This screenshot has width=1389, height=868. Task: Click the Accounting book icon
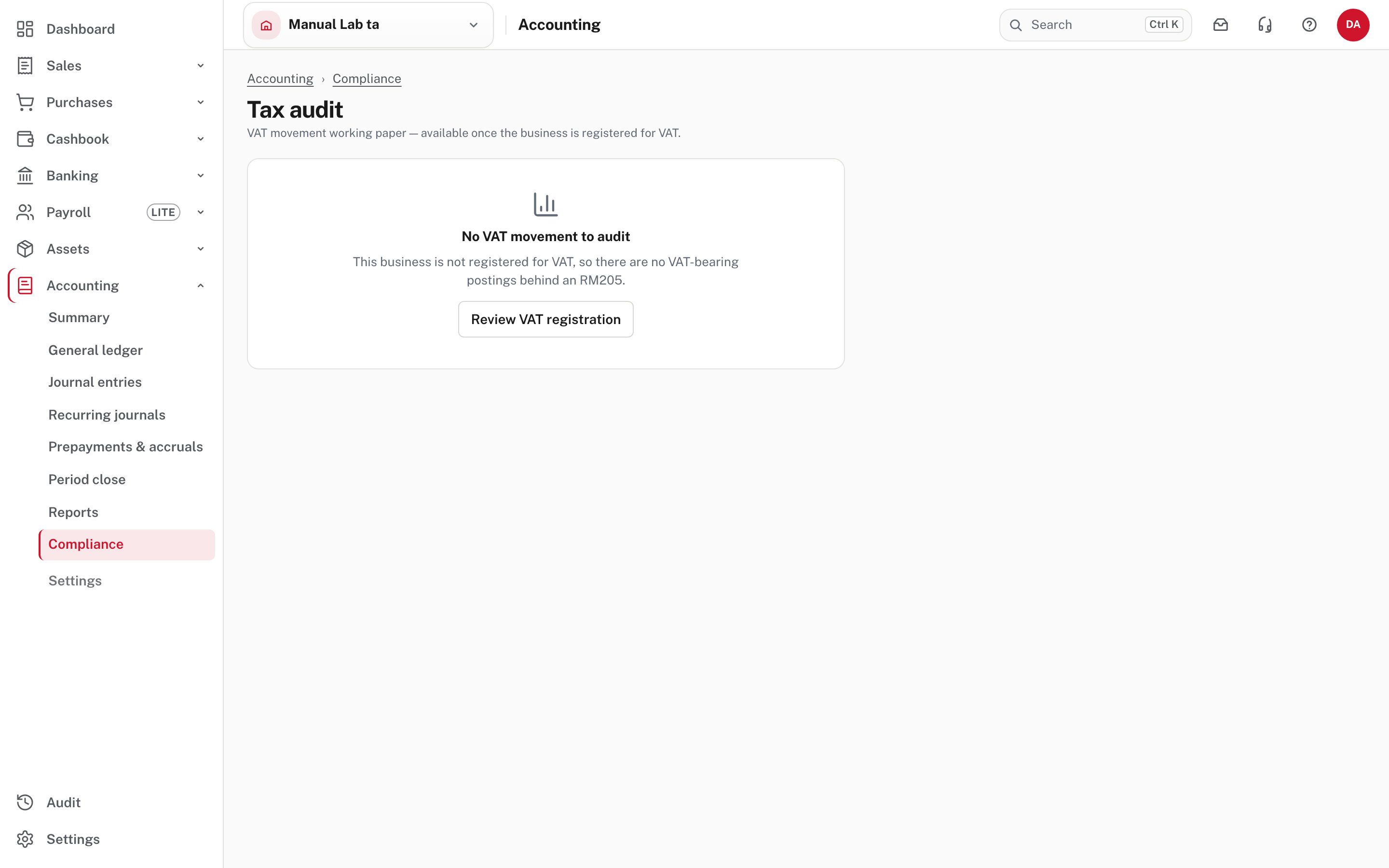(x=25, y=285)
